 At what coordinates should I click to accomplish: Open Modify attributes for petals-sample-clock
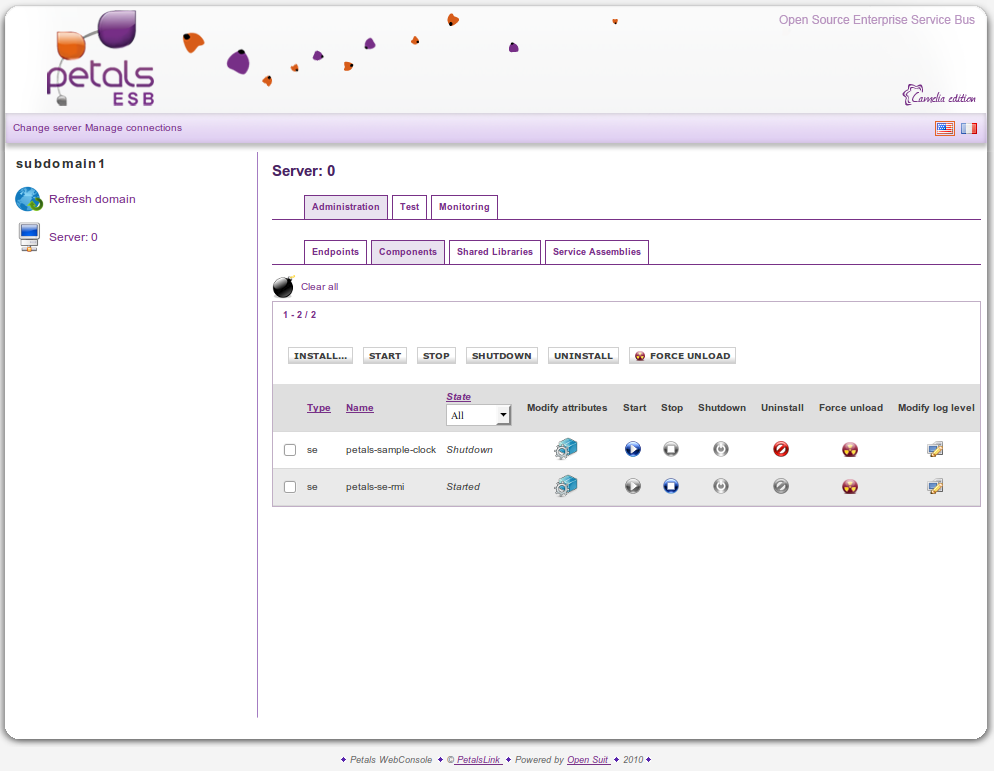tap(566, 450)
